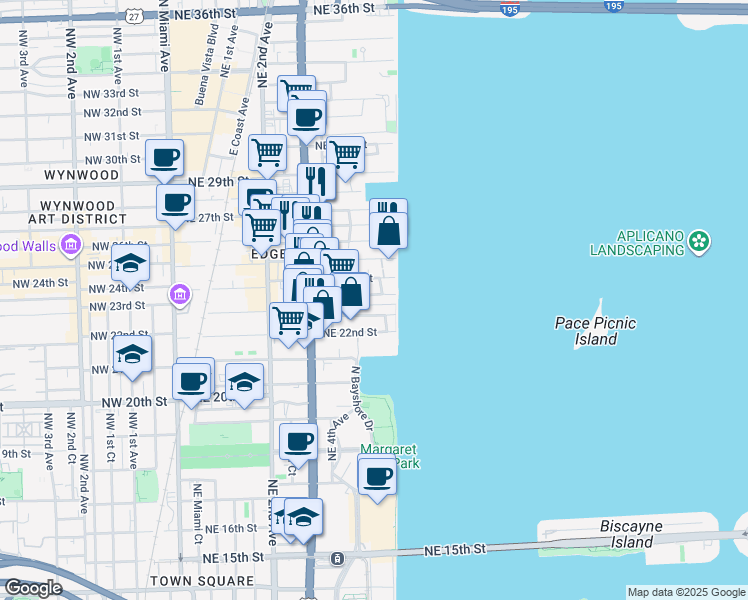This screenshot has height=600, width=748.
Task: Open the graduation cap marker near NW 24th St
Action: (130, 266)
